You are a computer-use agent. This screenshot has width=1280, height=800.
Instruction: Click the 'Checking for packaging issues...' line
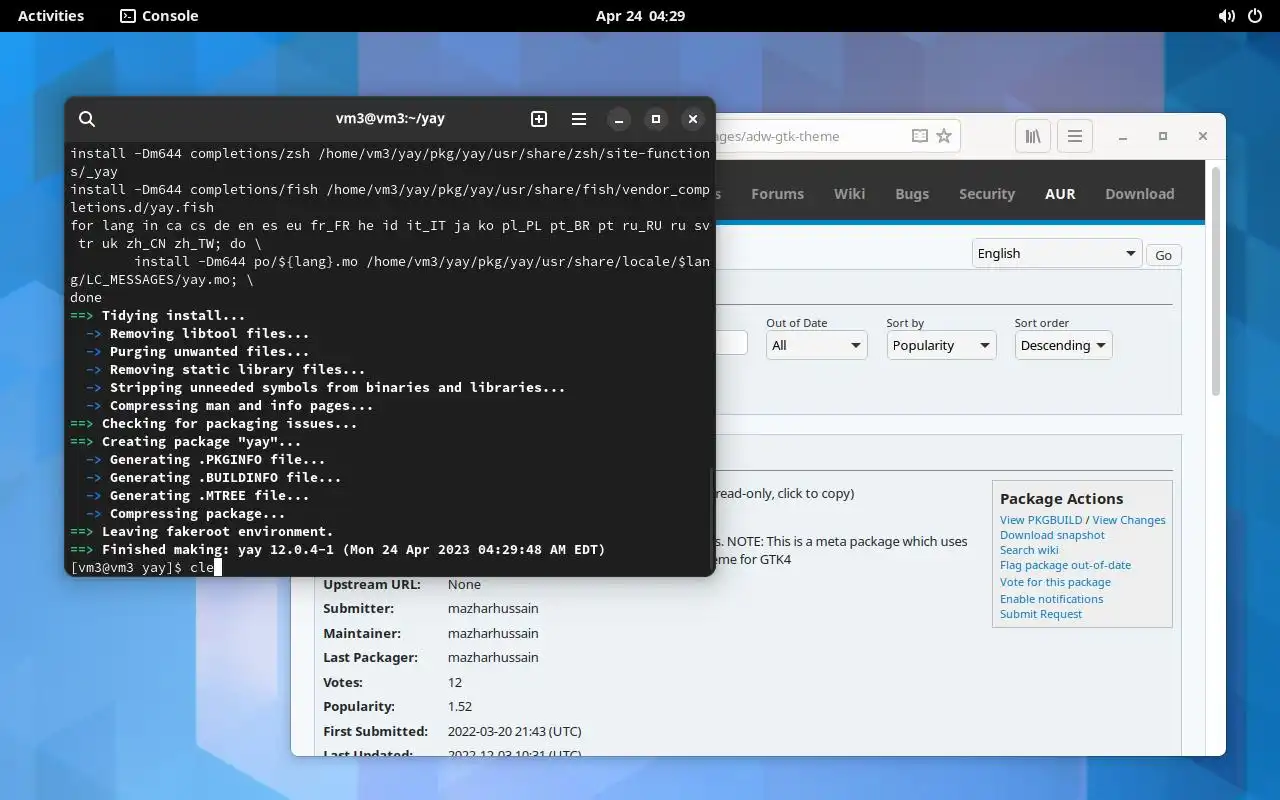tap(214, 423)
